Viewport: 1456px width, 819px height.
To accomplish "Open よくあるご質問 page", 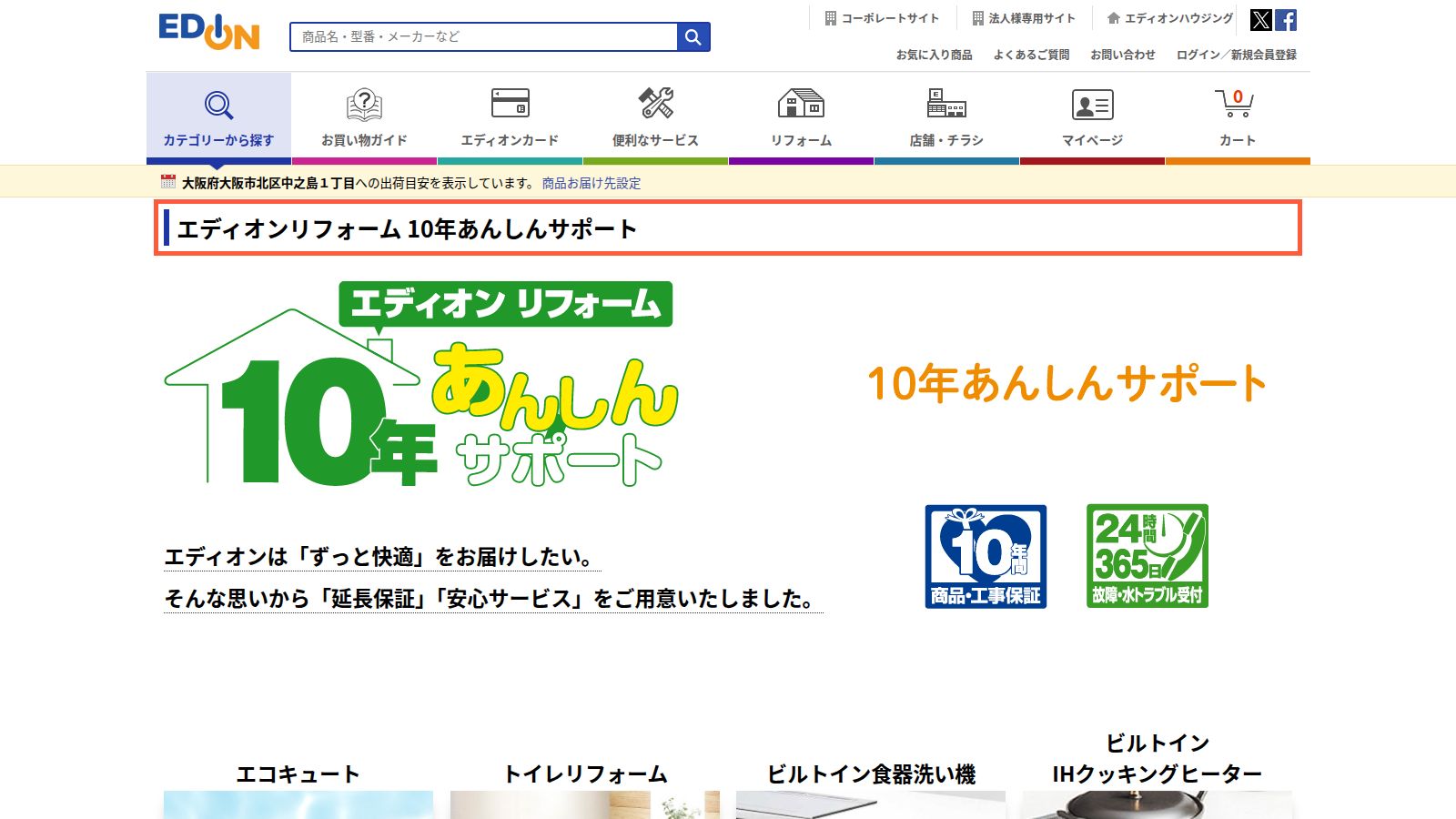I will [x=1031, y=55].
